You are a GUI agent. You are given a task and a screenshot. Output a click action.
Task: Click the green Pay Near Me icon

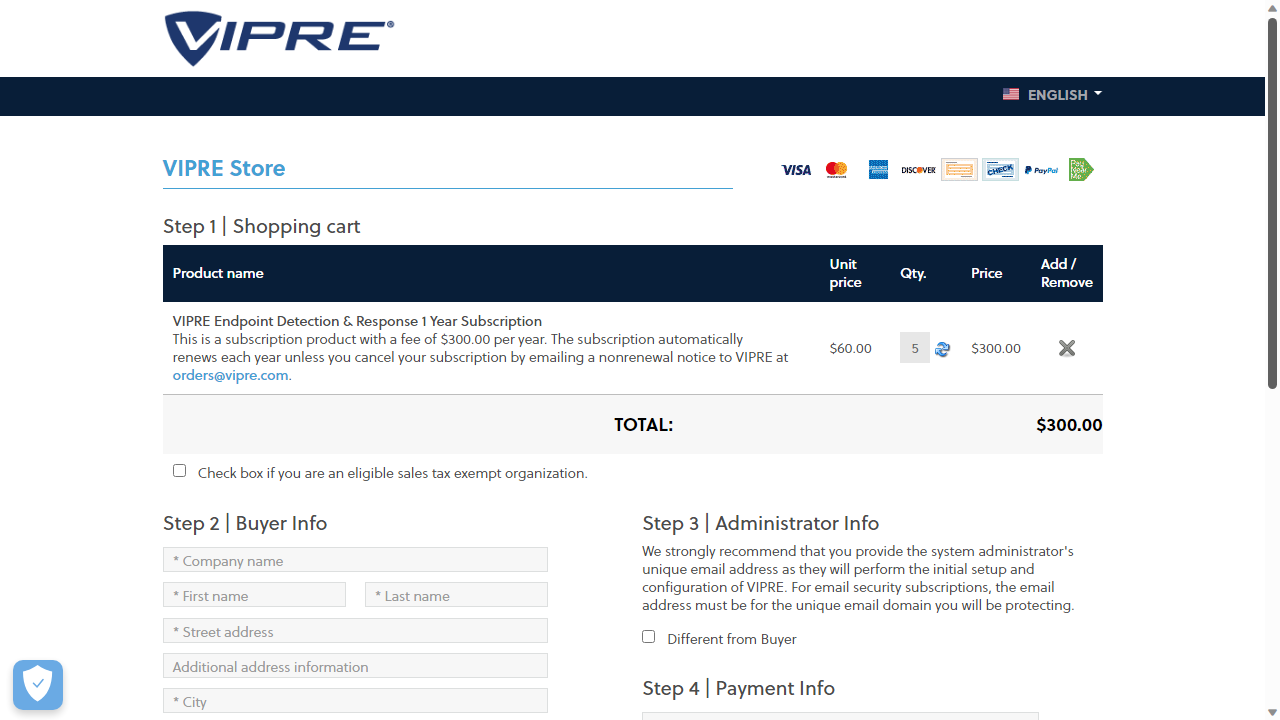click(x=1081, y=169)
